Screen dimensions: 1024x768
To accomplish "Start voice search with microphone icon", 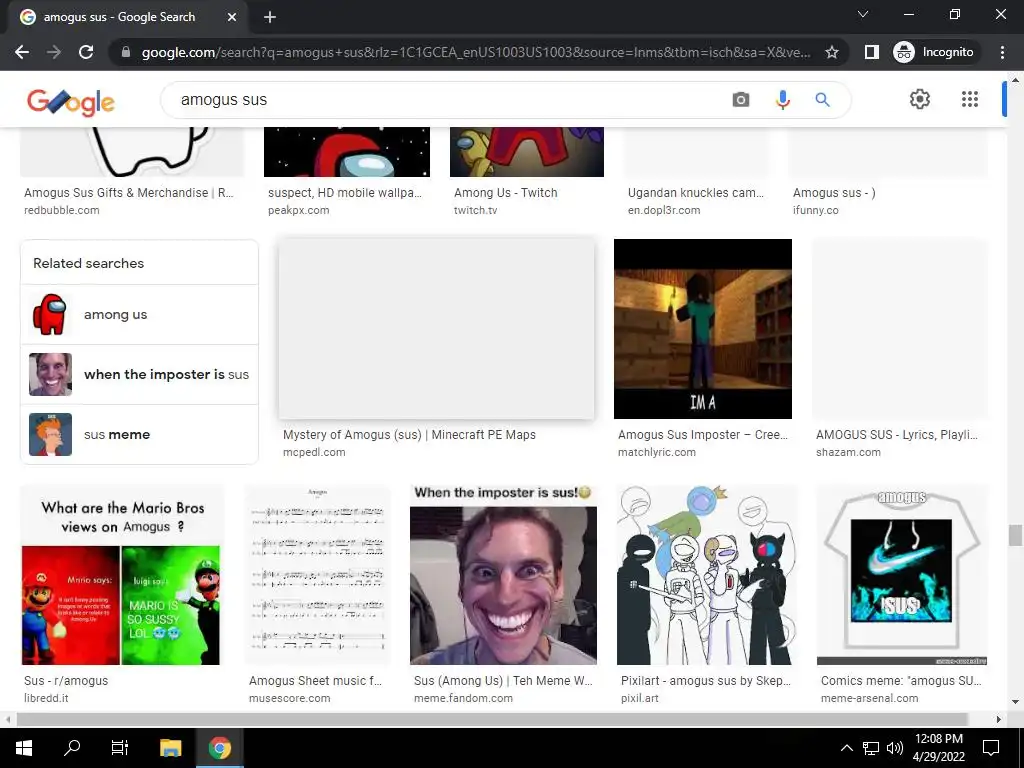I will [x=782, y=99].
